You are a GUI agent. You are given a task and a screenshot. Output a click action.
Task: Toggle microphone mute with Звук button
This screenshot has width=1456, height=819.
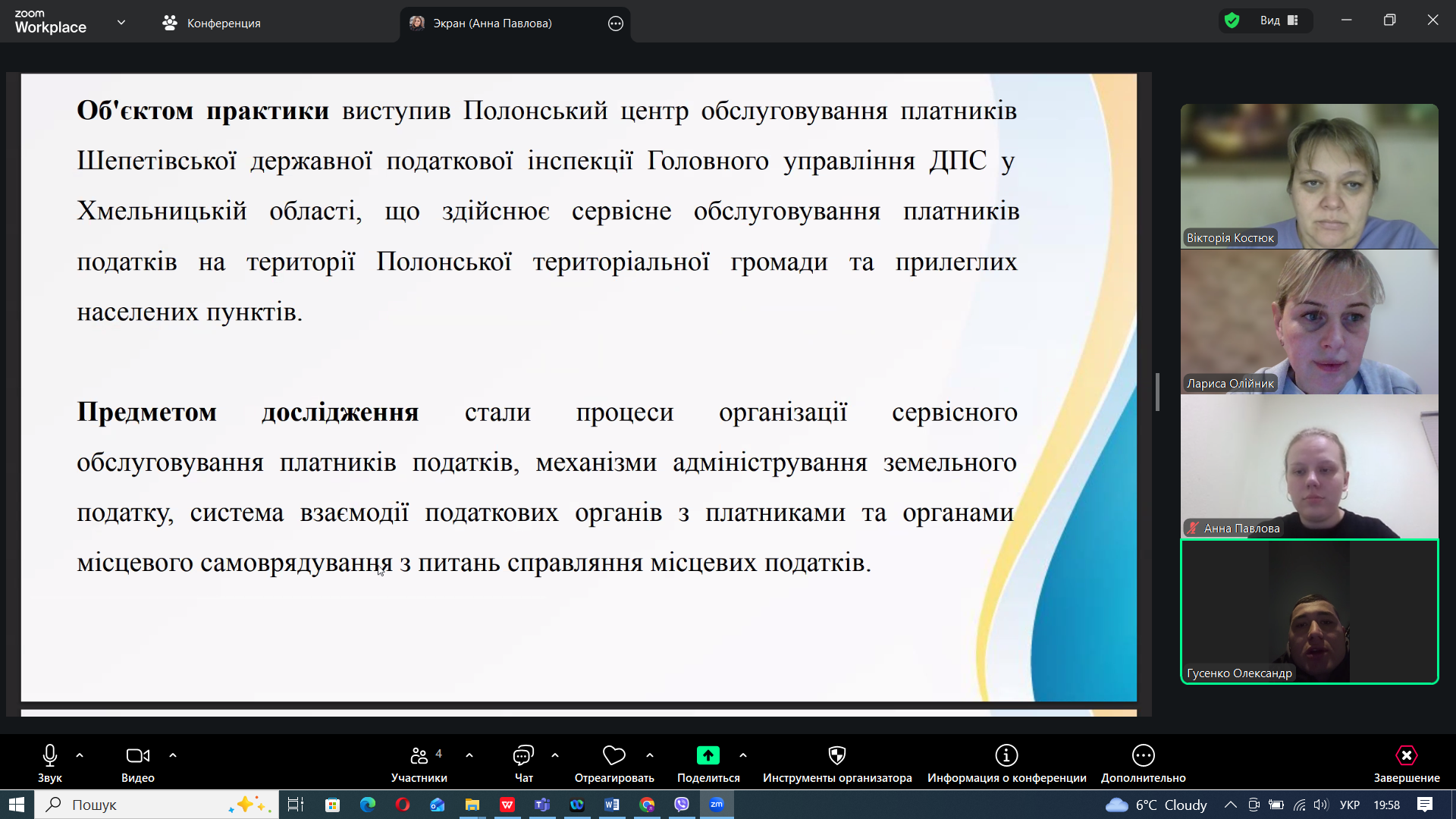[x=50, y=755]
